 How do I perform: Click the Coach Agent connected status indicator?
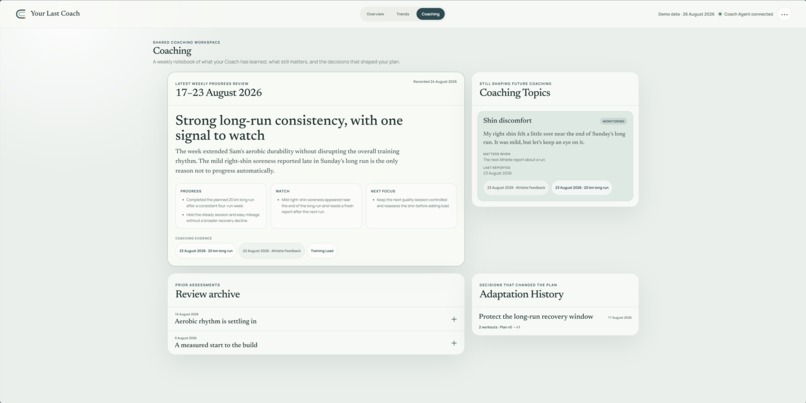pos(745,14)
